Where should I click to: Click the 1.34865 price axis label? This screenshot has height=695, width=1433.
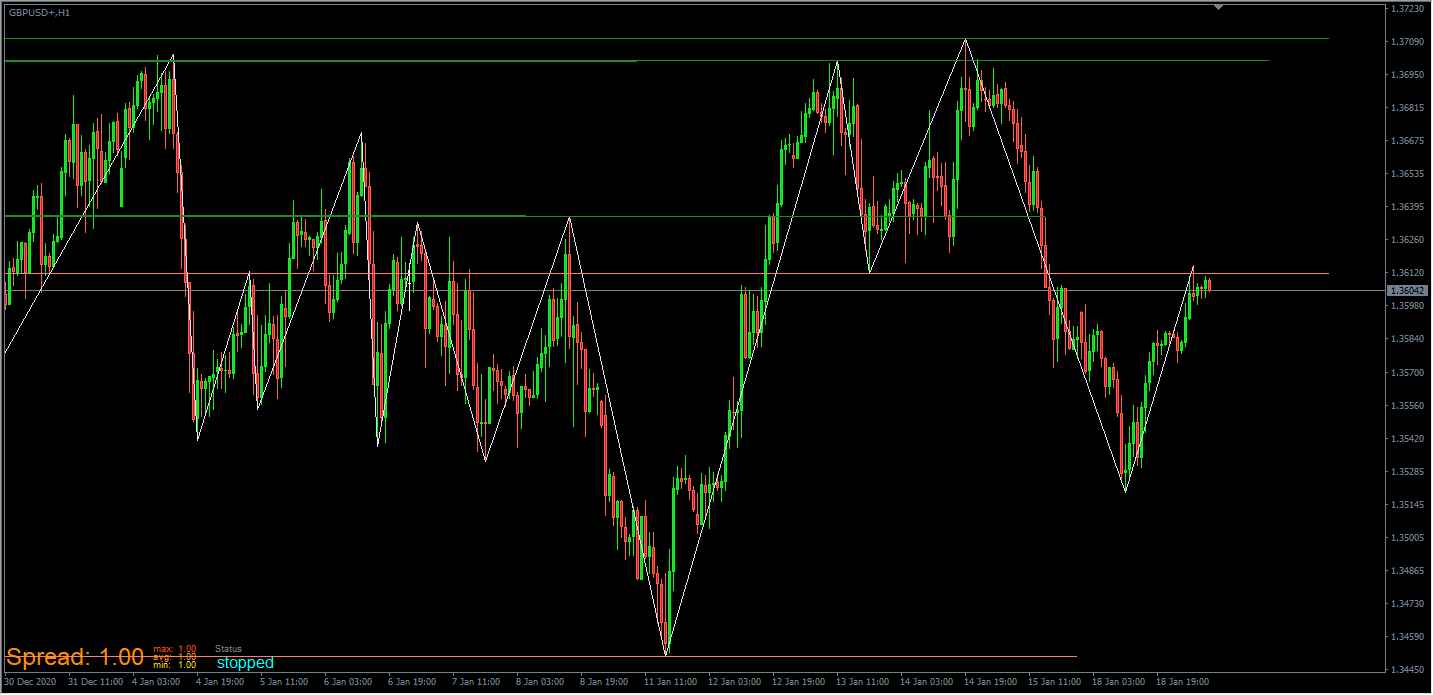(x=1407, y=570)
